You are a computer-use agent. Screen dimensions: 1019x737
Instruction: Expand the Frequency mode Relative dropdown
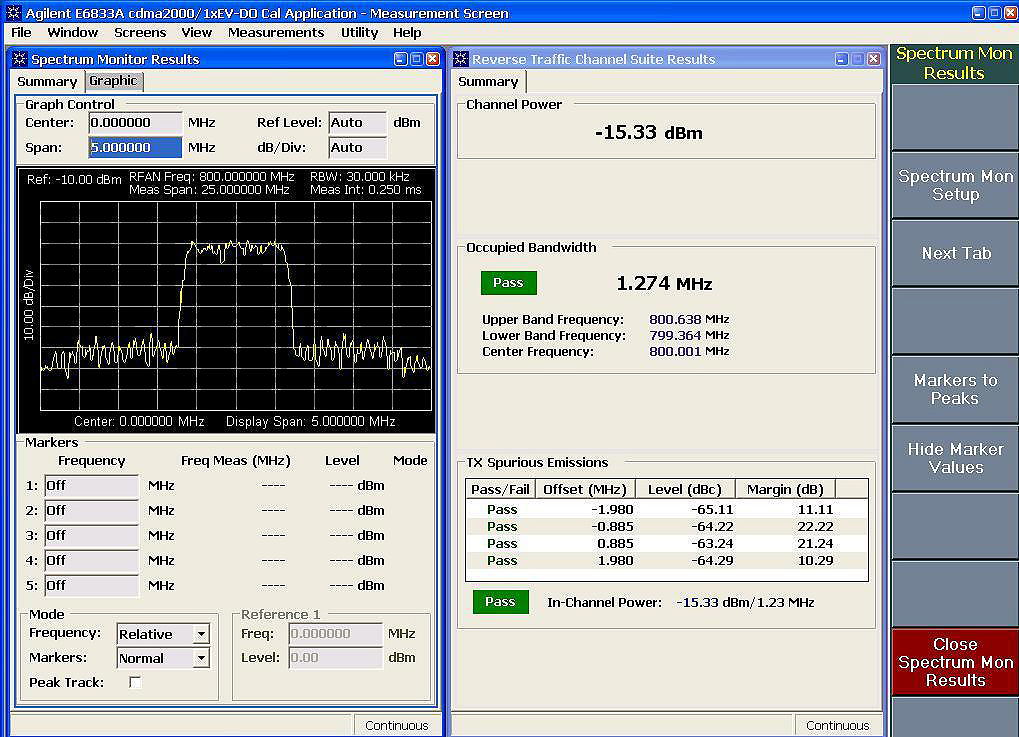coord(201,634)
